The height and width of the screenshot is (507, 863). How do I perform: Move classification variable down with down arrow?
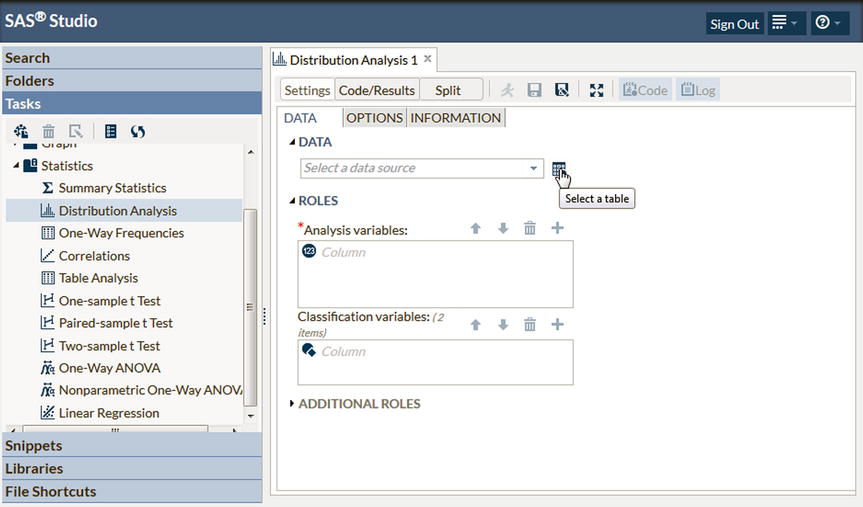click(x=503, y=325)
